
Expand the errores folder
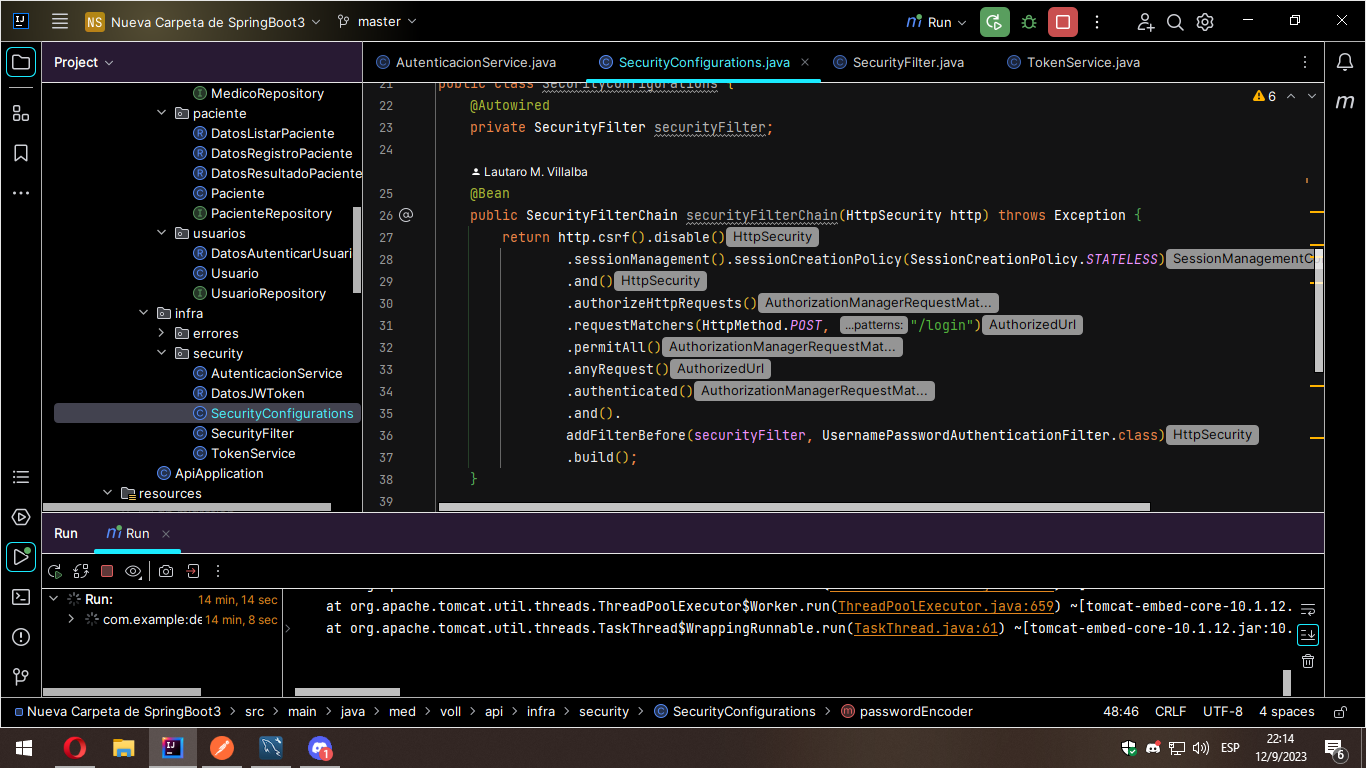tap(163, 333)
